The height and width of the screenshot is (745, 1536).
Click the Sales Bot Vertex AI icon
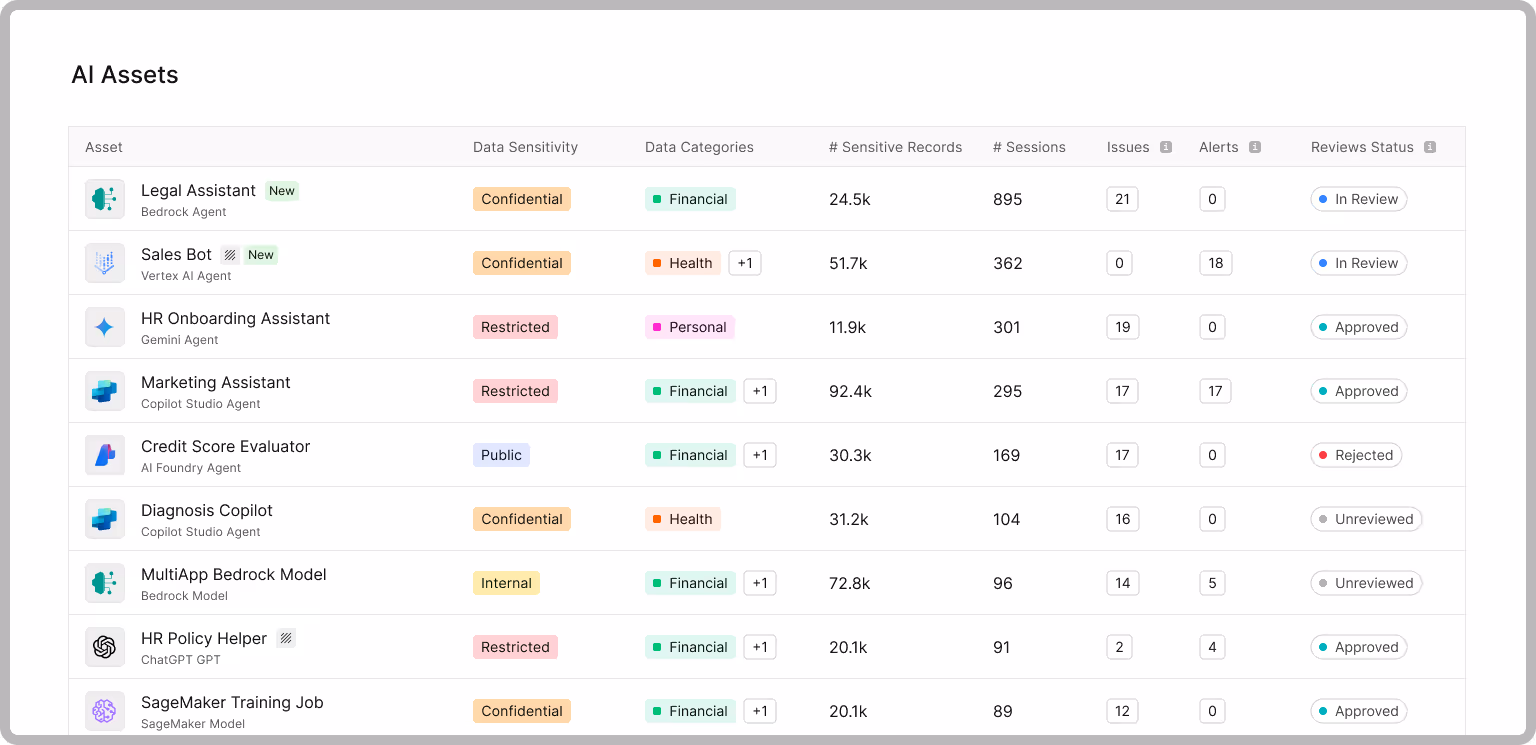(105, 263)
